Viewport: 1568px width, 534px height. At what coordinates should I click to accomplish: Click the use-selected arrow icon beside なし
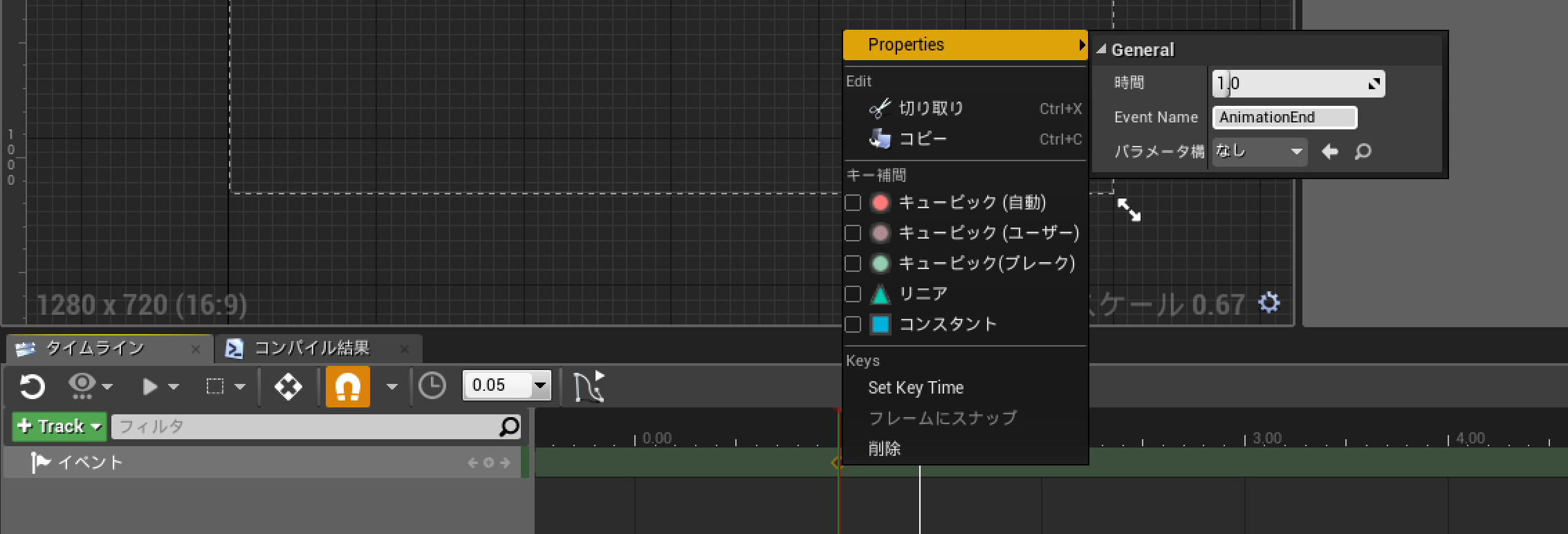pos(1329,151)
